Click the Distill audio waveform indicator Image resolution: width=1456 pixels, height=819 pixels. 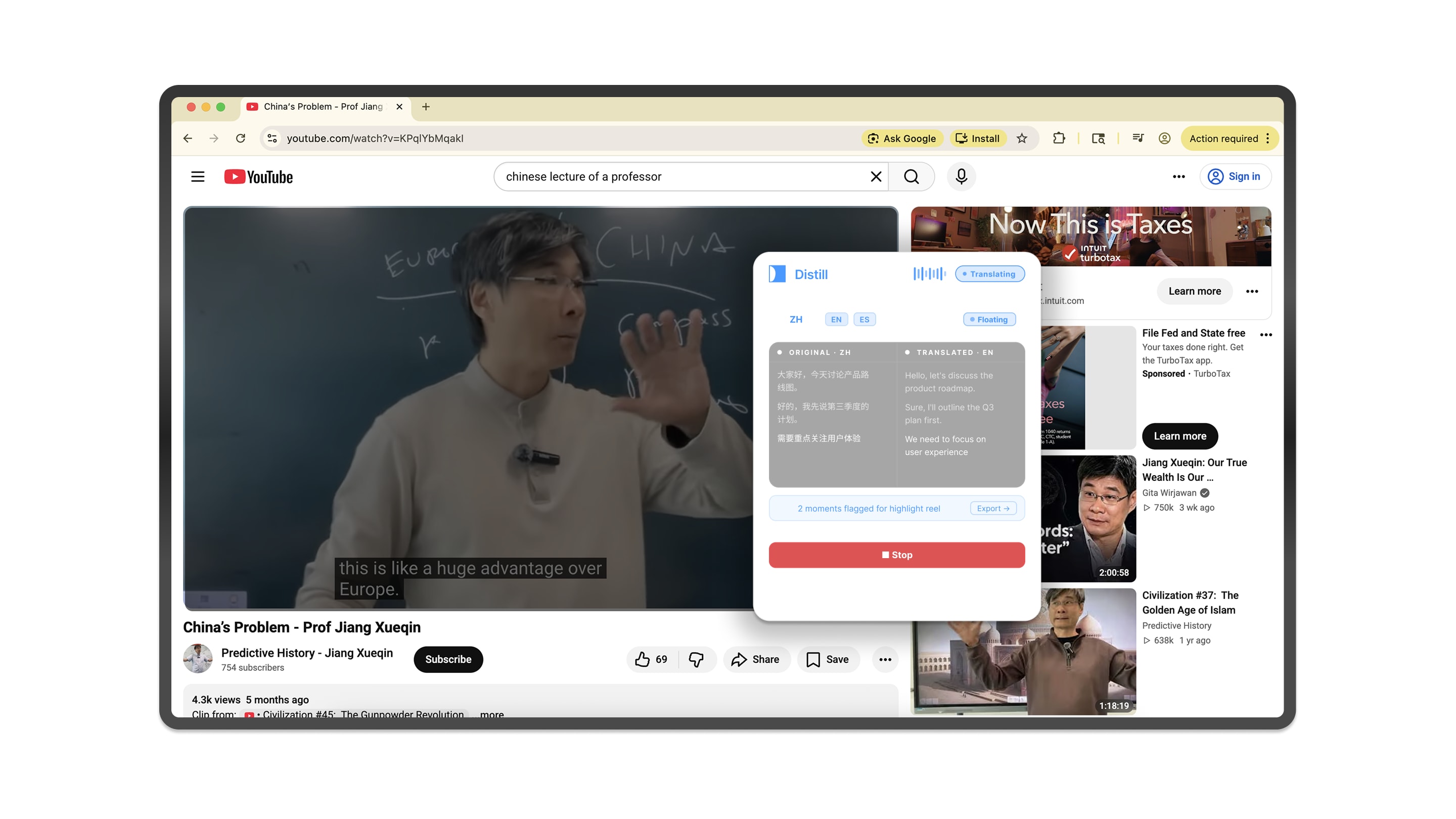pyautogui.click(x=929, y=274)
